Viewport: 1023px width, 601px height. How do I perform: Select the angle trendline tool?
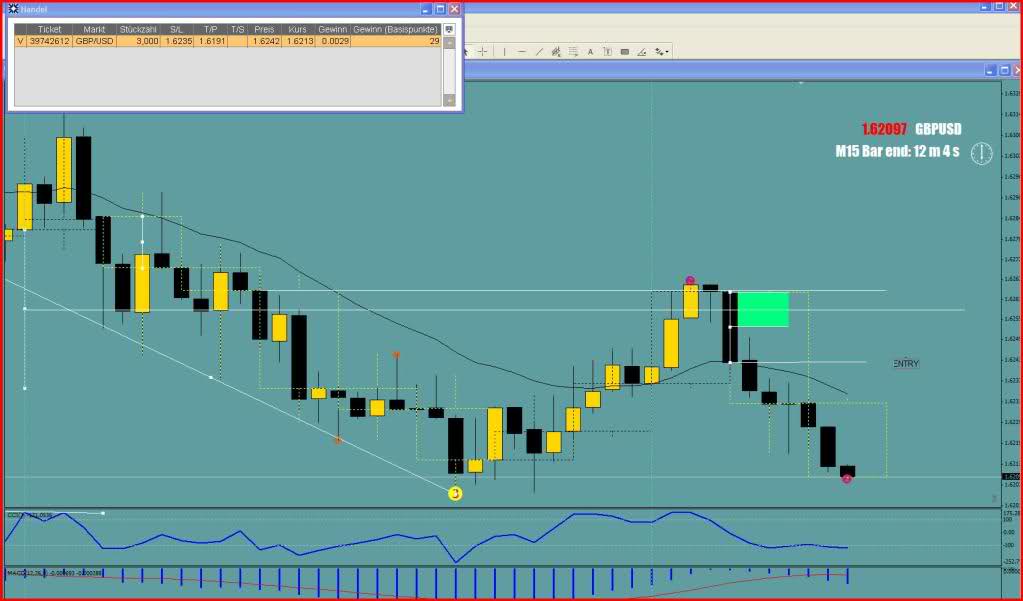pos(642,52)
